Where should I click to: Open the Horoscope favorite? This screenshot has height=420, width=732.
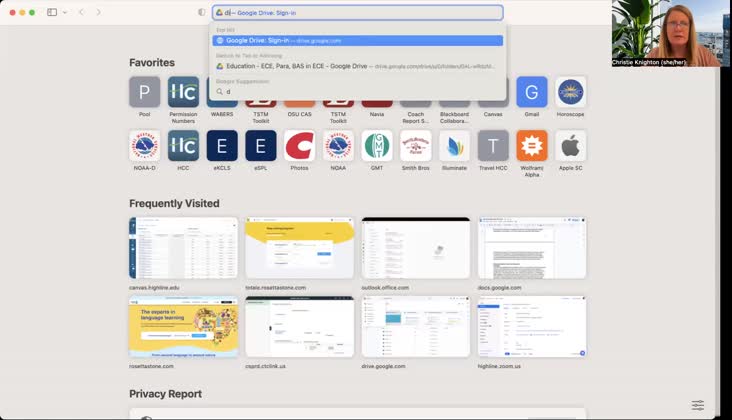pos(571,92)
